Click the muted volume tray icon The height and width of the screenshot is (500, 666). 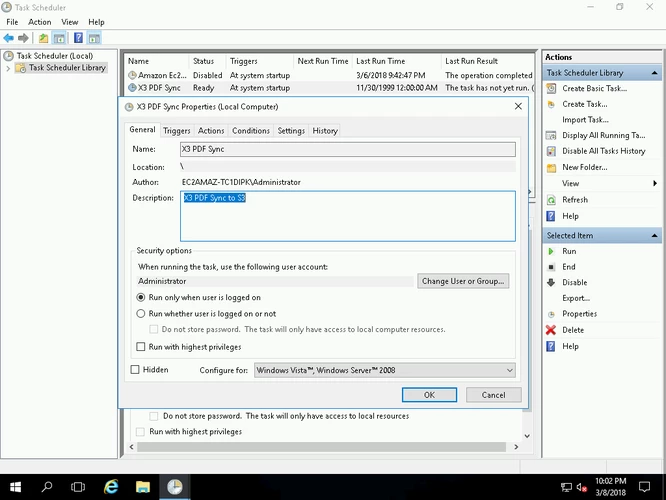coord(581,487)
